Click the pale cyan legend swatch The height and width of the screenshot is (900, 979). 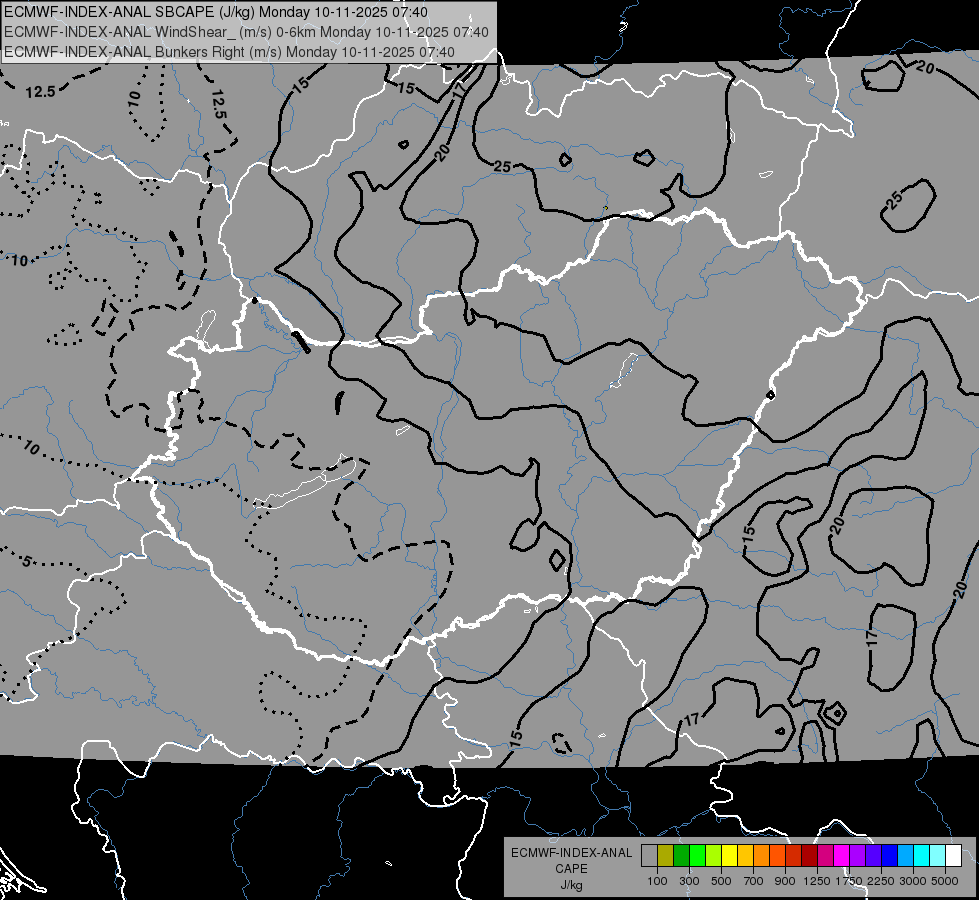937,856
